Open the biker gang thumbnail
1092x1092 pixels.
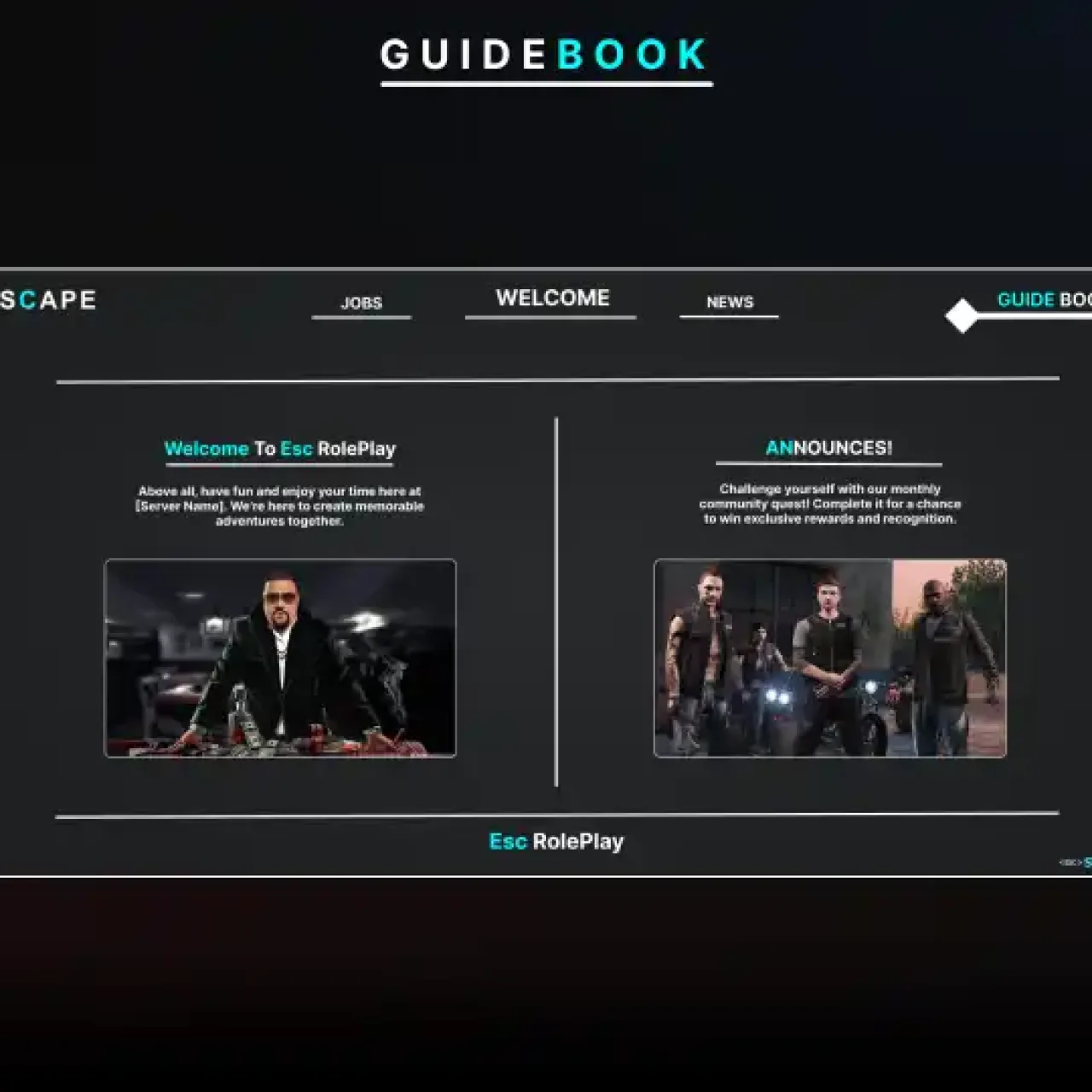(830, 658)
